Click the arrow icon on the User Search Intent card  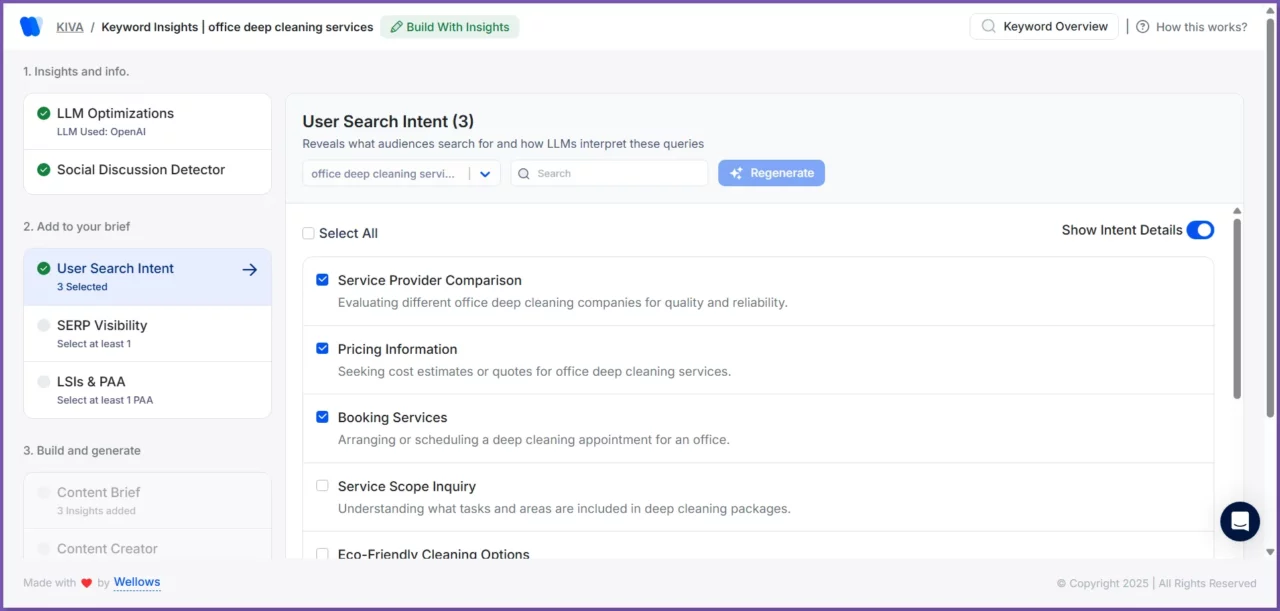point(248,268)
